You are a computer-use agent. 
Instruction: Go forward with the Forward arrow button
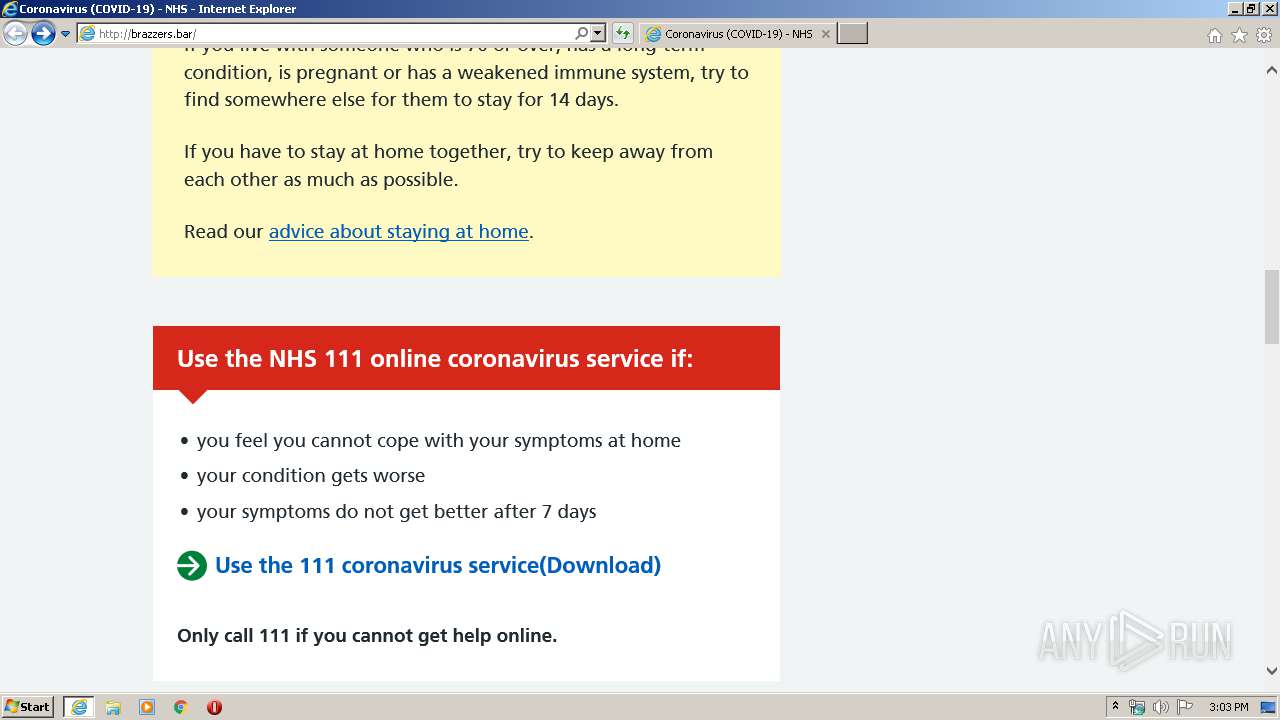43,34
